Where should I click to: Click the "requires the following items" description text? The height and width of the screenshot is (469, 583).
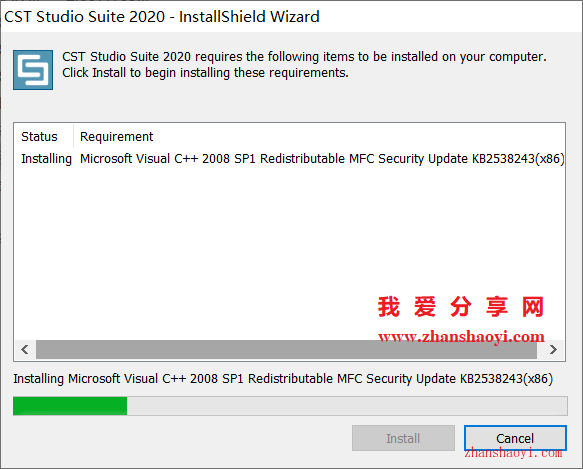[x=304, y=57]
